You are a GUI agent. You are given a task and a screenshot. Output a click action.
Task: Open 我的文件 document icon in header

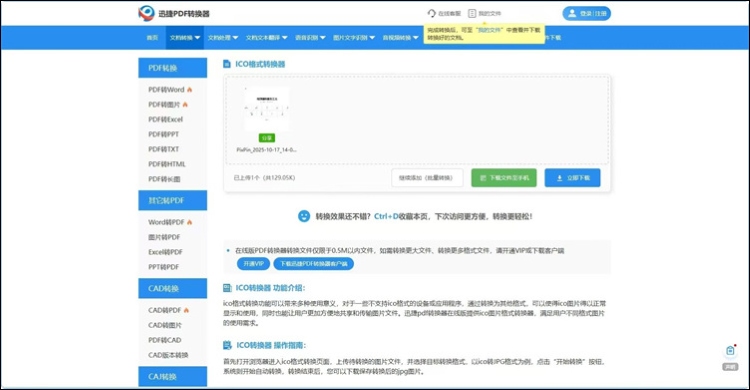tap(472, 13)
